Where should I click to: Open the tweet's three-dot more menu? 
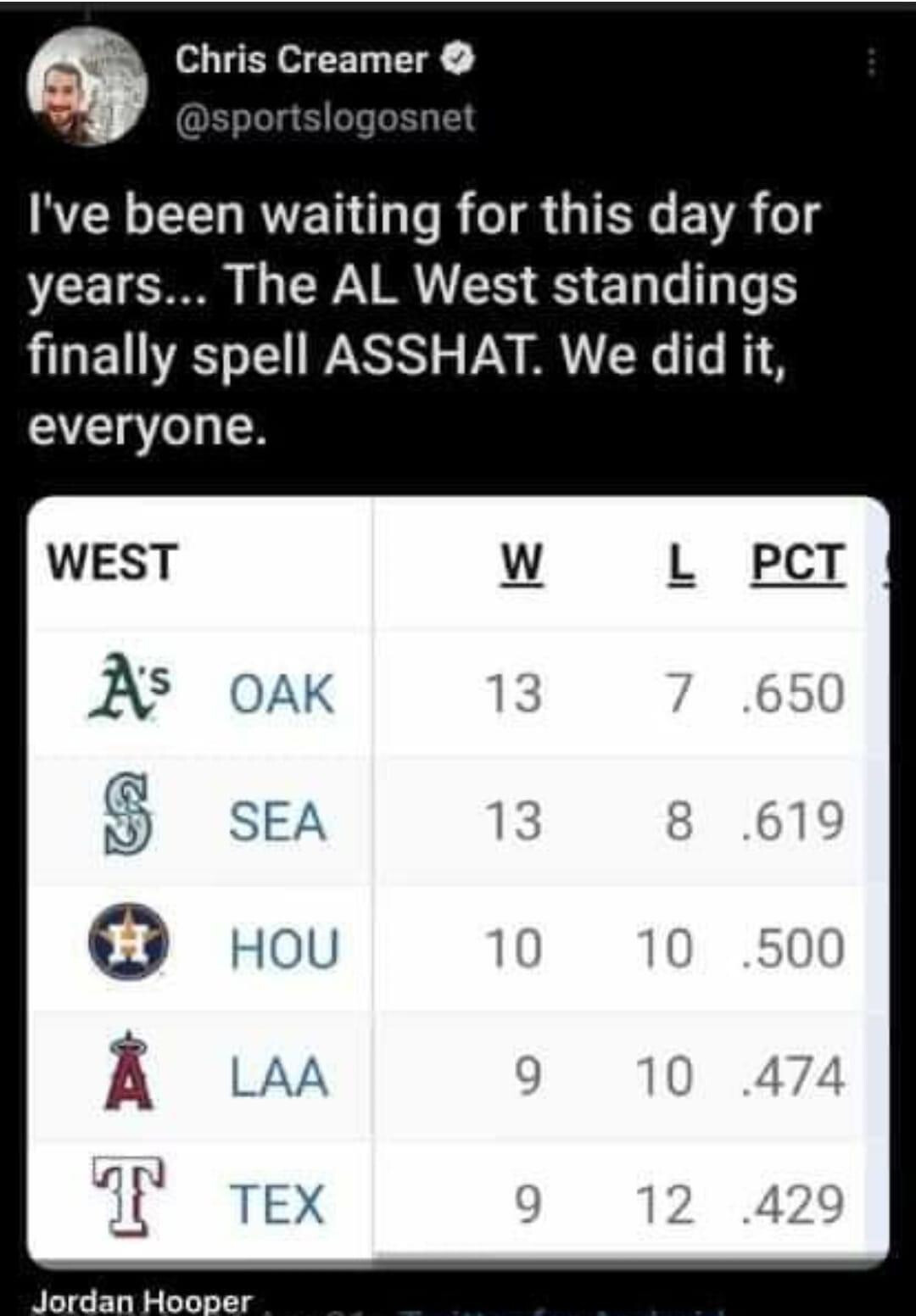871,62
